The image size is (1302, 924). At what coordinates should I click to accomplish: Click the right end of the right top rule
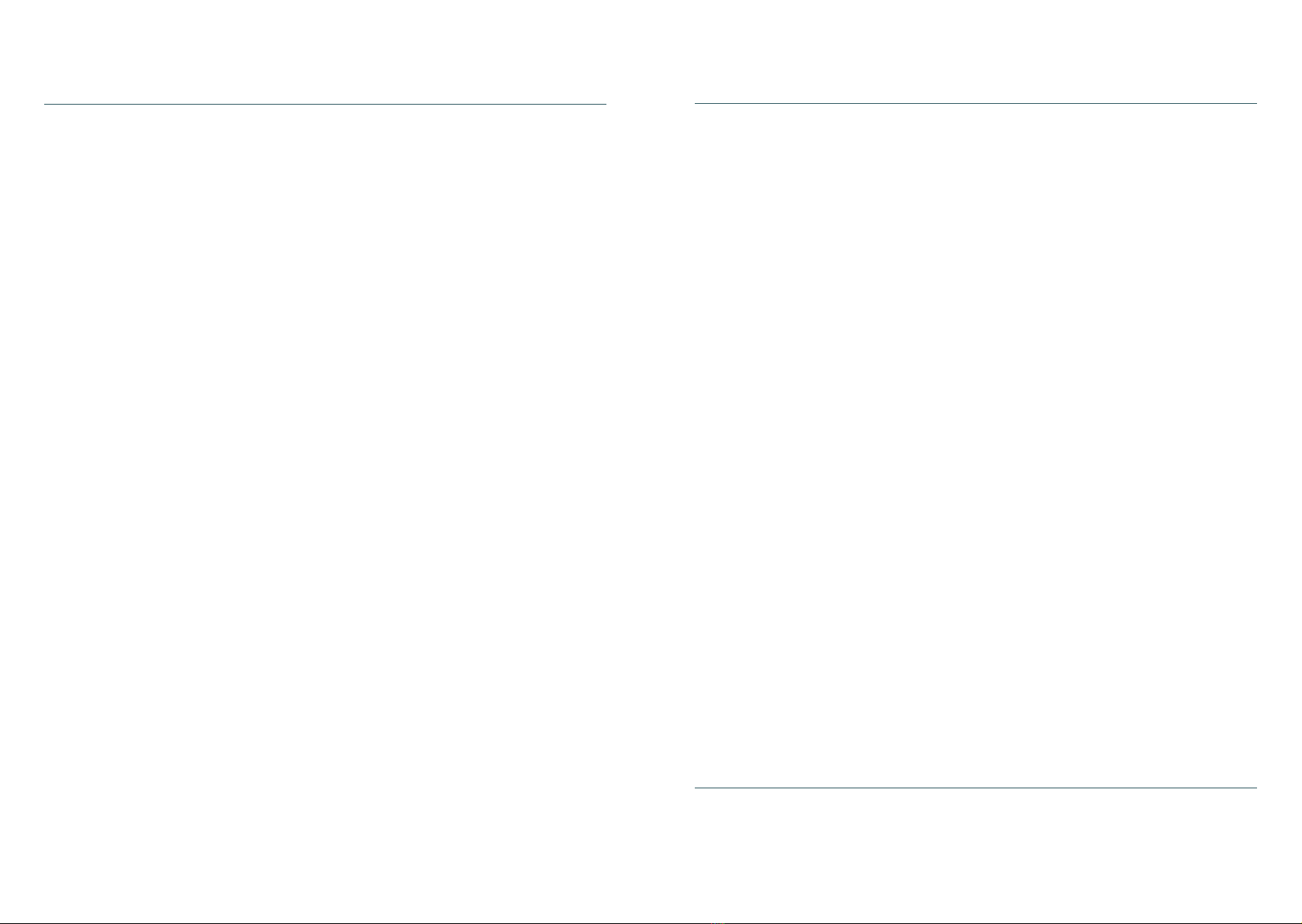[x=1255, y=103]
